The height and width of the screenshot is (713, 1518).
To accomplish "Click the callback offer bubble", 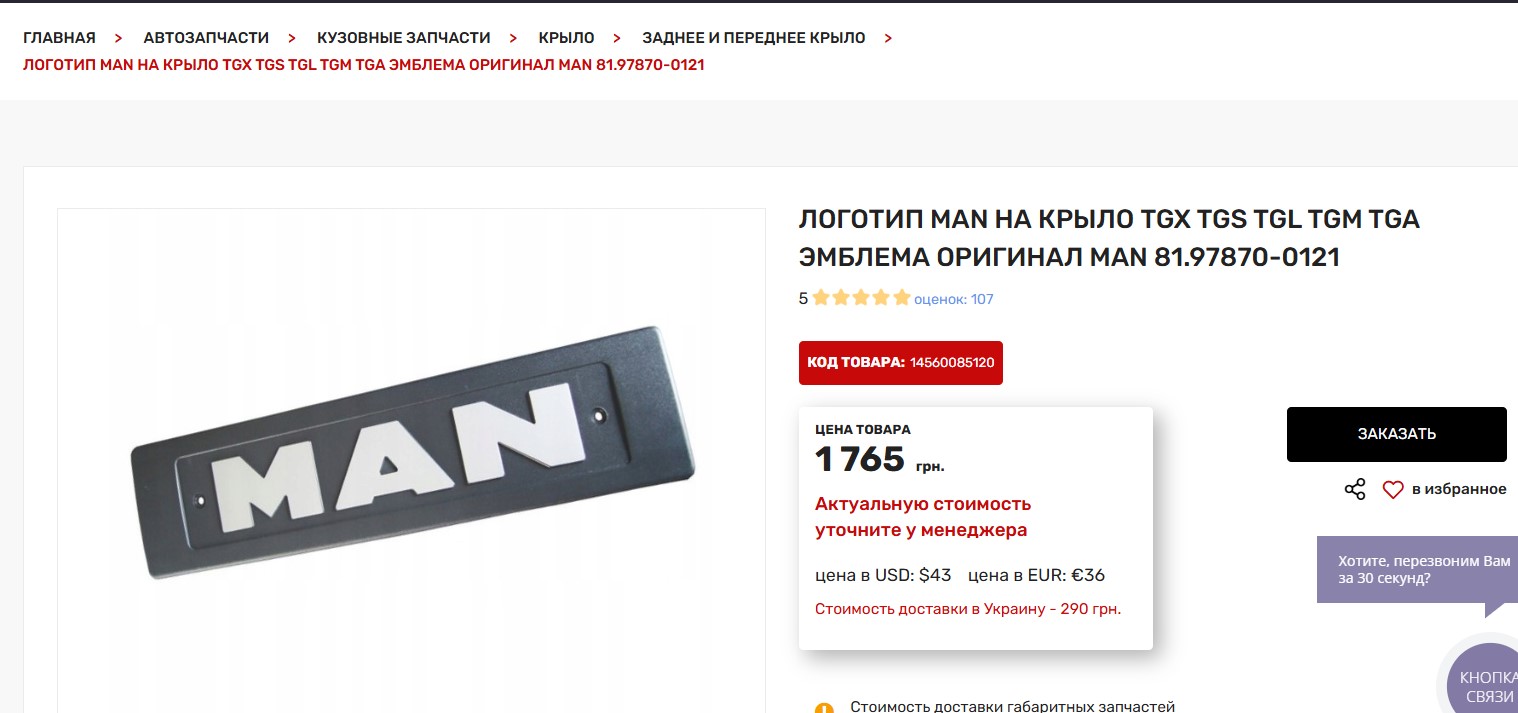I will pos(1417,570).
